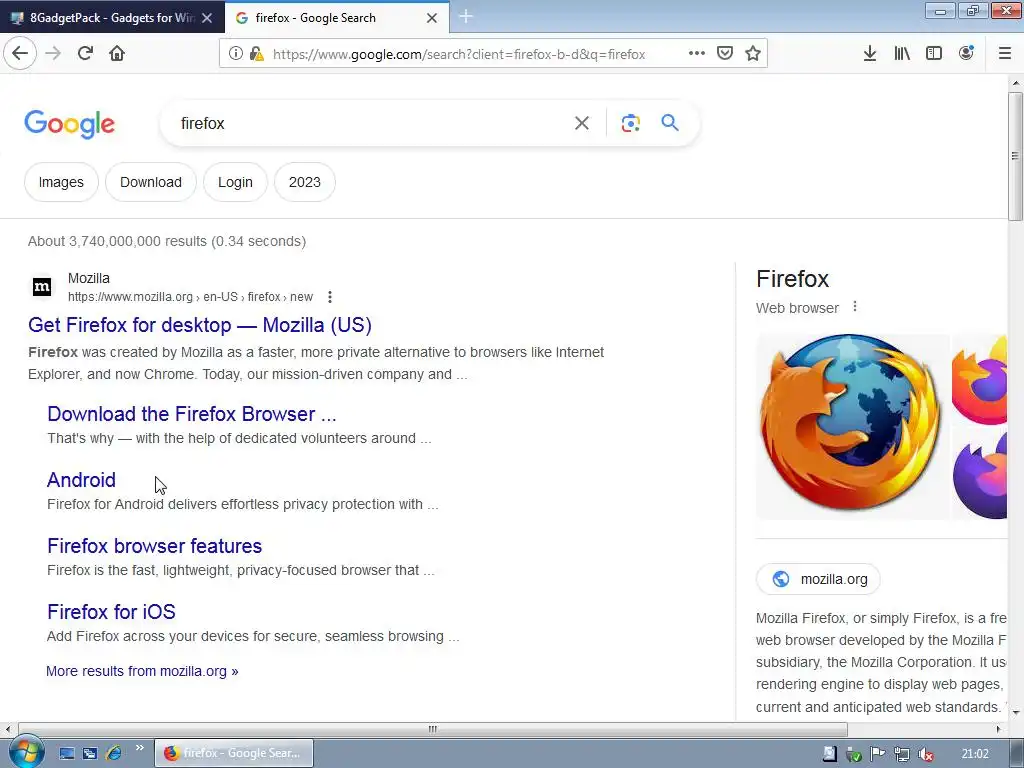Viewport: 1024px width, 768px height.
Task: Open Action Center flag icon
Action: (878, 754)
